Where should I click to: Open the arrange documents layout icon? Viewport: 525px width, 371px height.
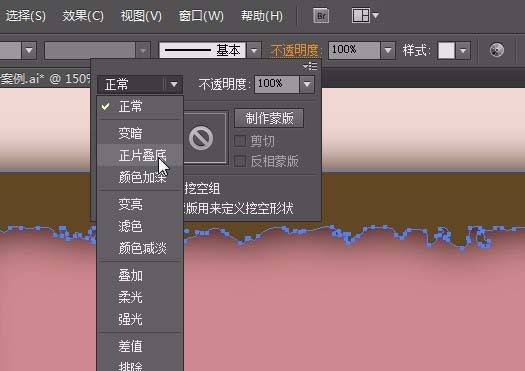pyautogui.click(x=361, y=16)
